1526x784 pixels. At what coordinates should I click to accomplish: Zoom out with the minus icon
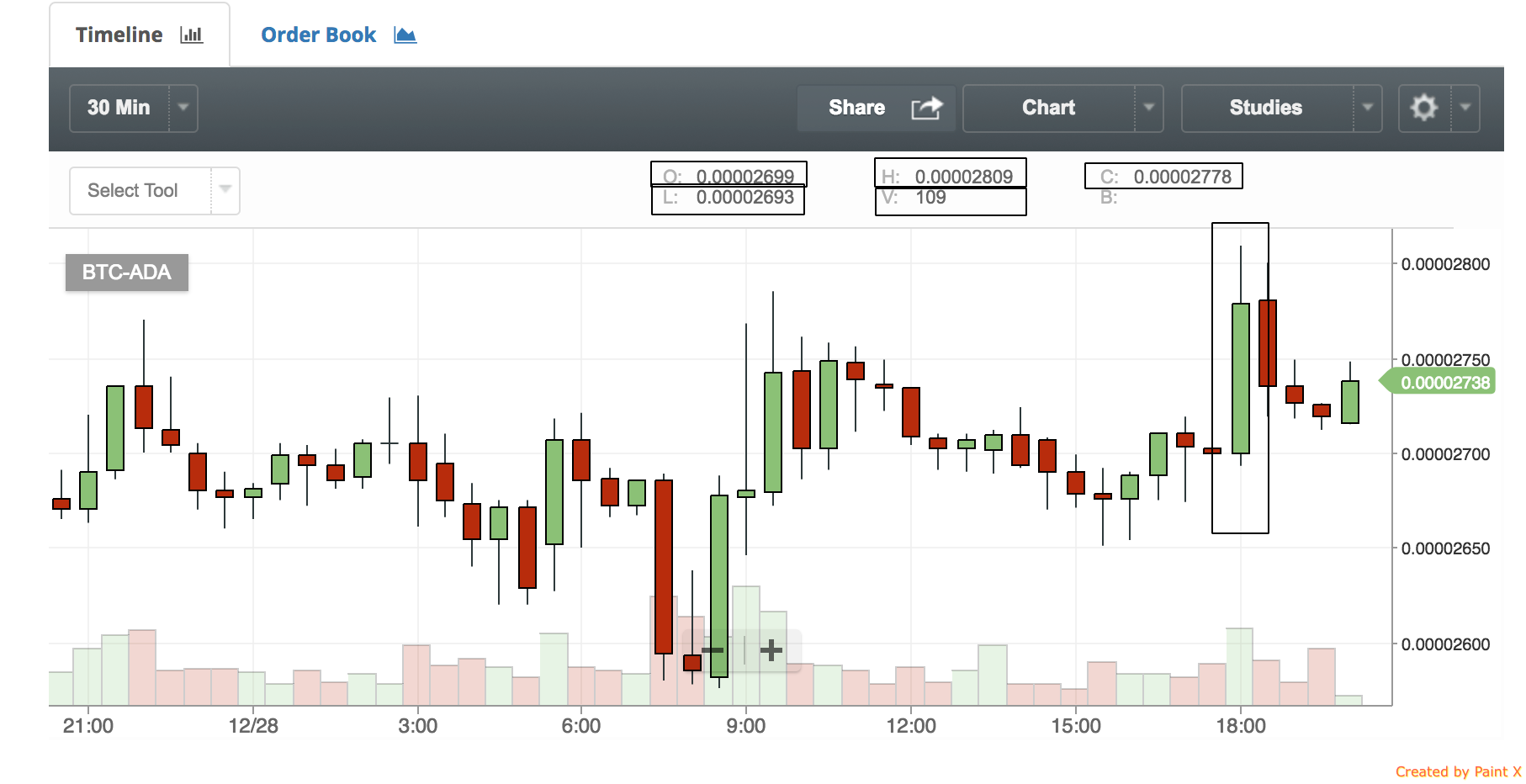coord(713,650)
